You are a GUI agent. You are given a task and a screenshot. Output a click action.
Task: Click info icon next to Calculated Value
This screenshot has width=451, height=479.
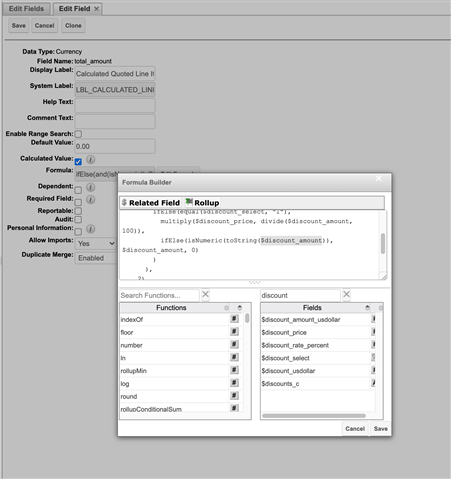[91, 160]
